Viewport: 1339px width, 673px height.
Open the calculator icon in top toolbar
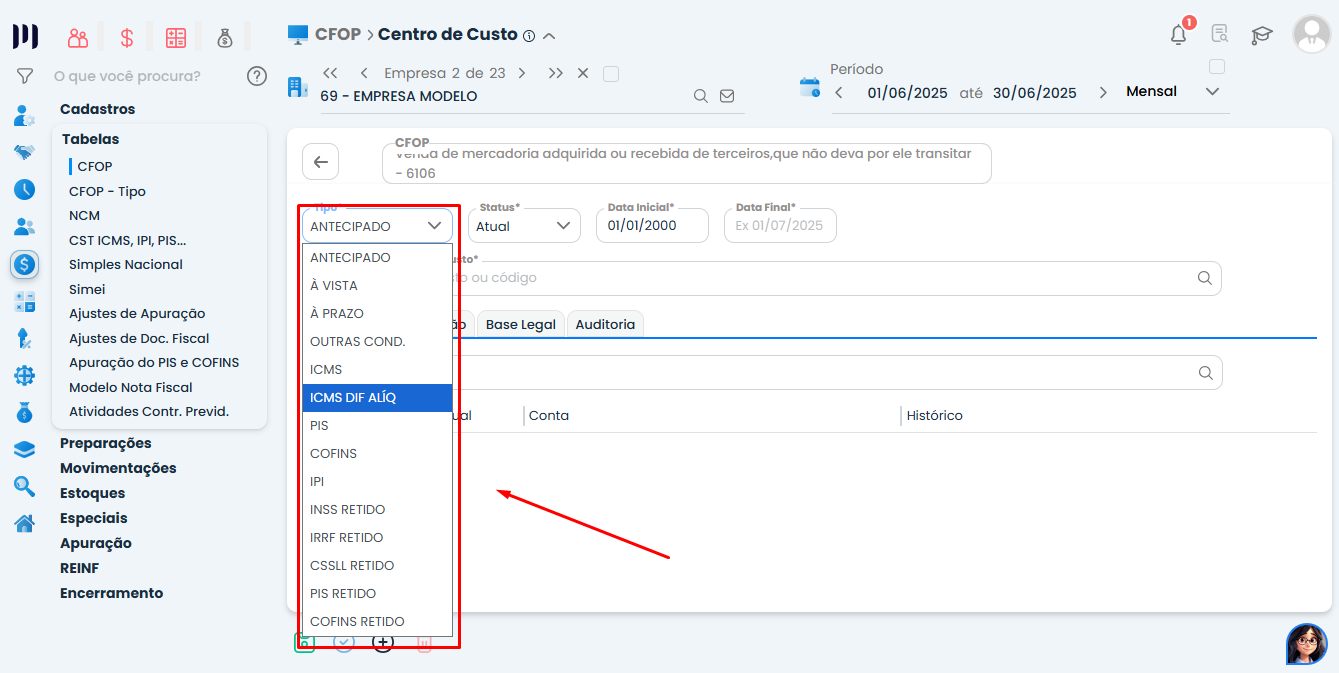coord(176,38)
